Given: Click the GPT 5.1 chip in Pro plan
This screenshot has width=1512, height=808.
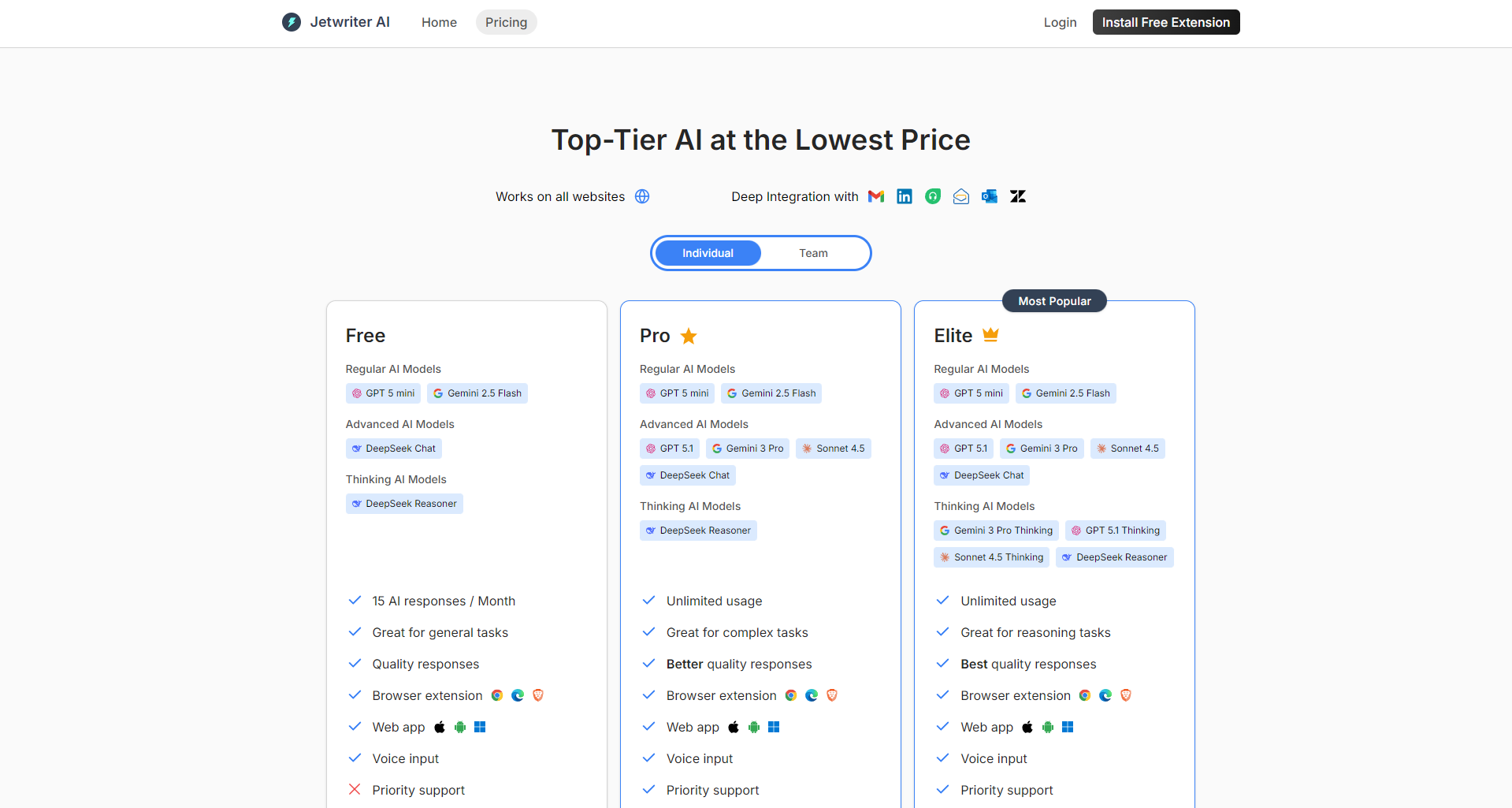Looking at the screenshot, I should (669, 449).
